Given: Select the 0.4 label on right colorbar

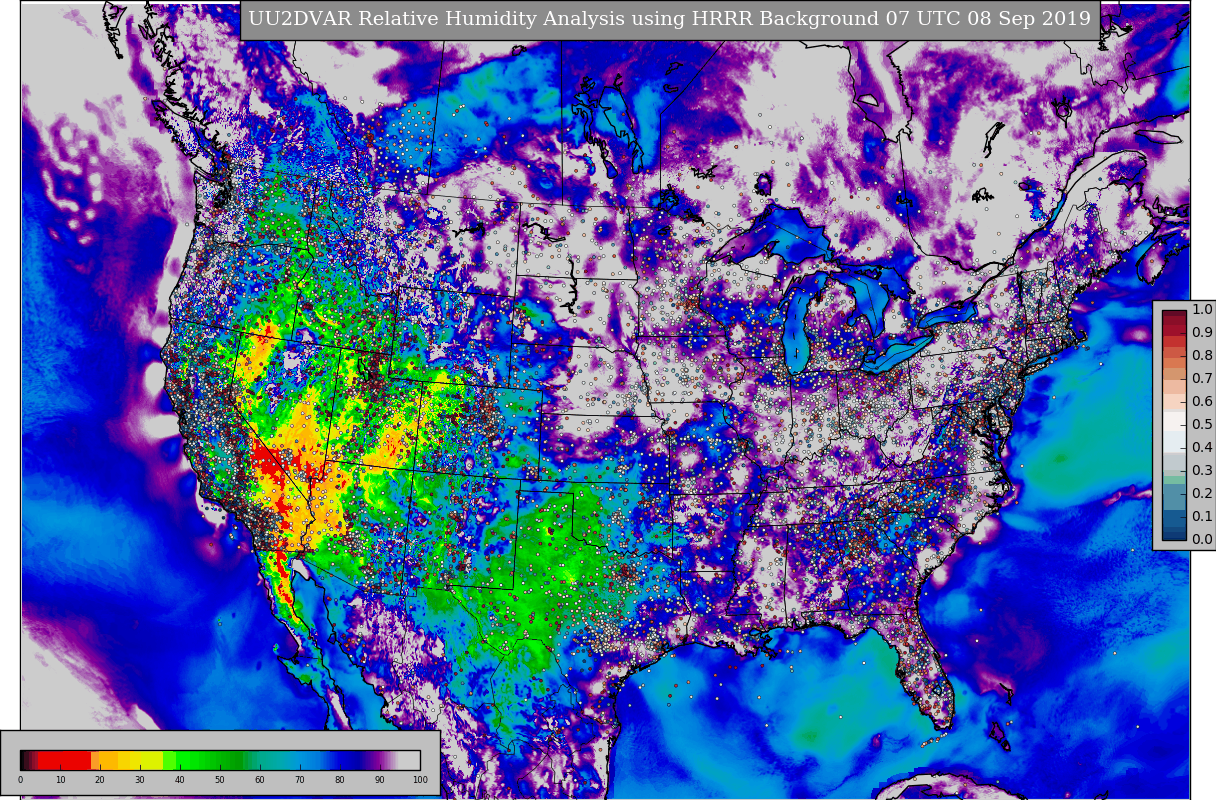Looking at the screenshot, I should click(1202, 448).
